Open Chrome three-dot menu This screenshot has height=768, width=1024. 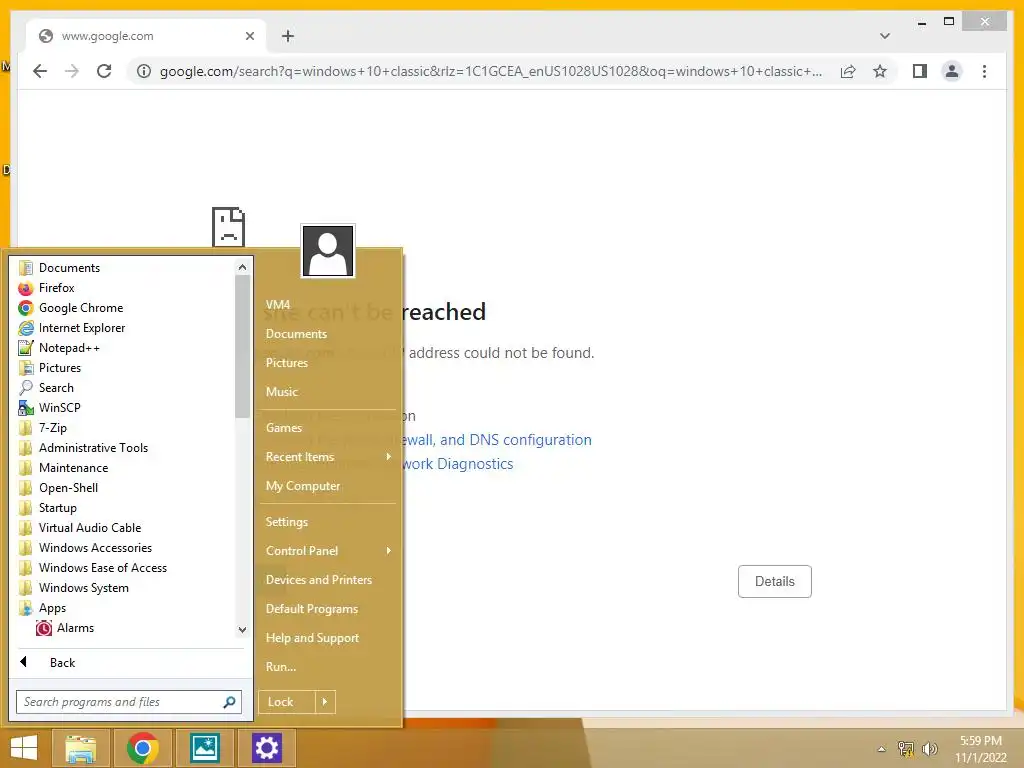click(984, 71)
